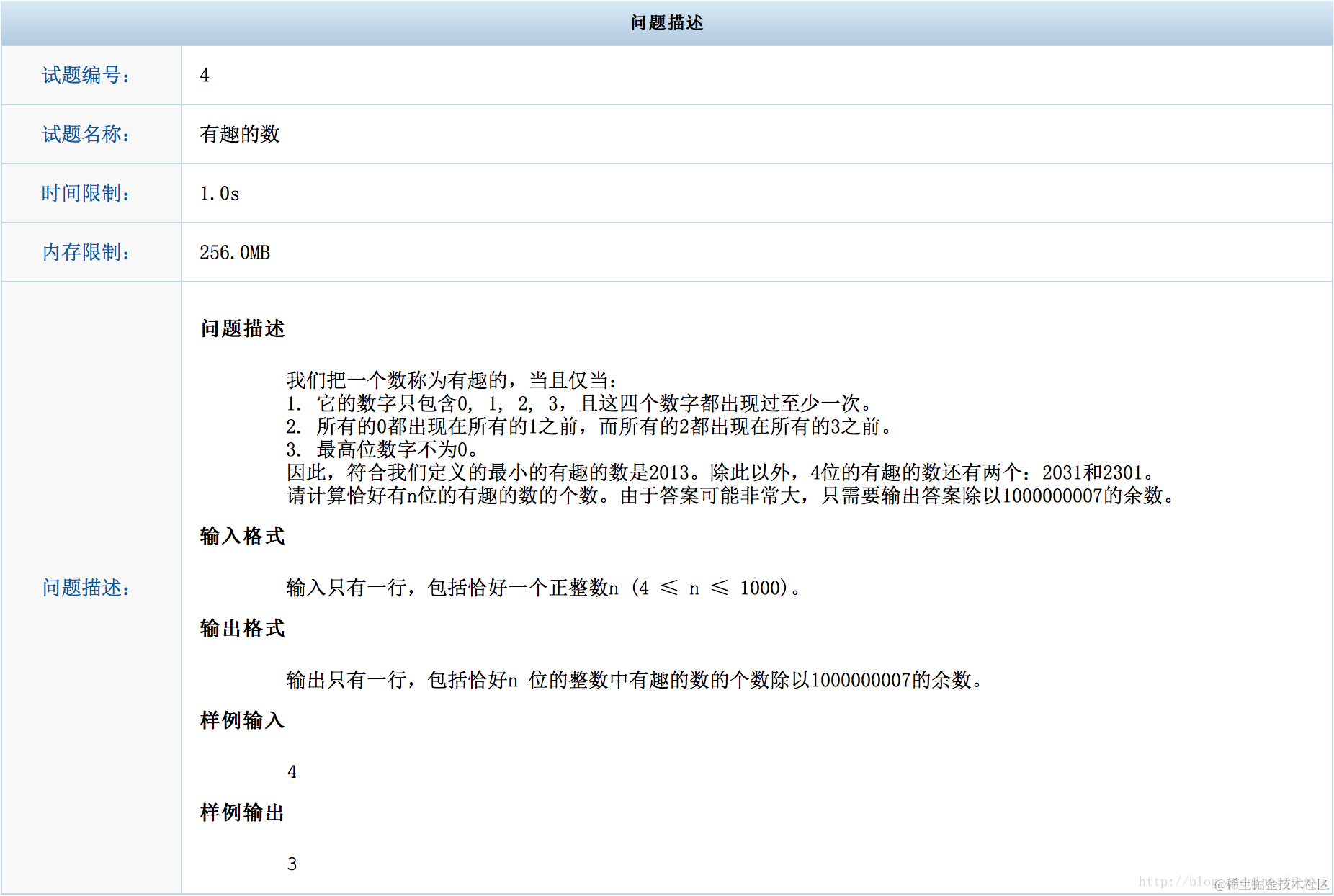
Task: Click the input constraint line 4 ≤ n ≤ 1000
Action: point(544,588)
